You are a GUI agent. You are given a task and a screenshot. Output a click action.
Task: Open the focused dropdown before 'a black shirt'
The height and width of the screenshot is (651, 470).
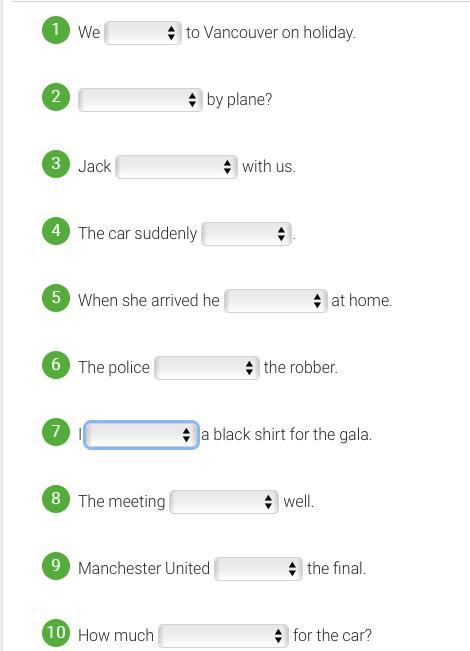pyautogui.click(x=141, y=435)
